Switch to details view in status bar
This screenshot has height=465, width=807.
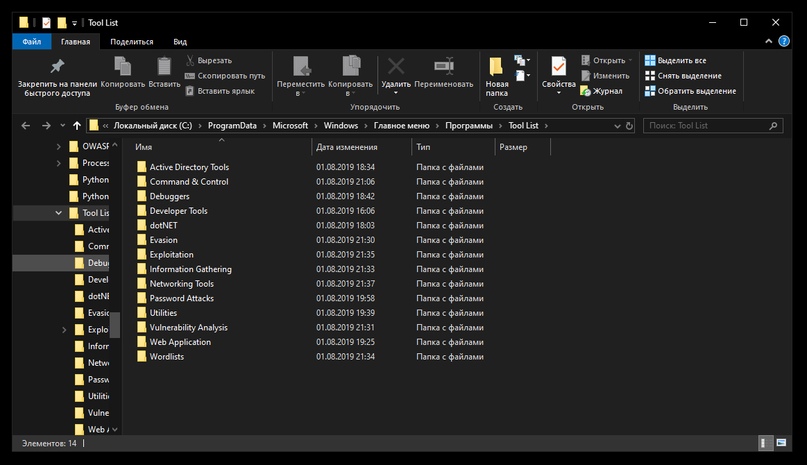coord(765,442)
